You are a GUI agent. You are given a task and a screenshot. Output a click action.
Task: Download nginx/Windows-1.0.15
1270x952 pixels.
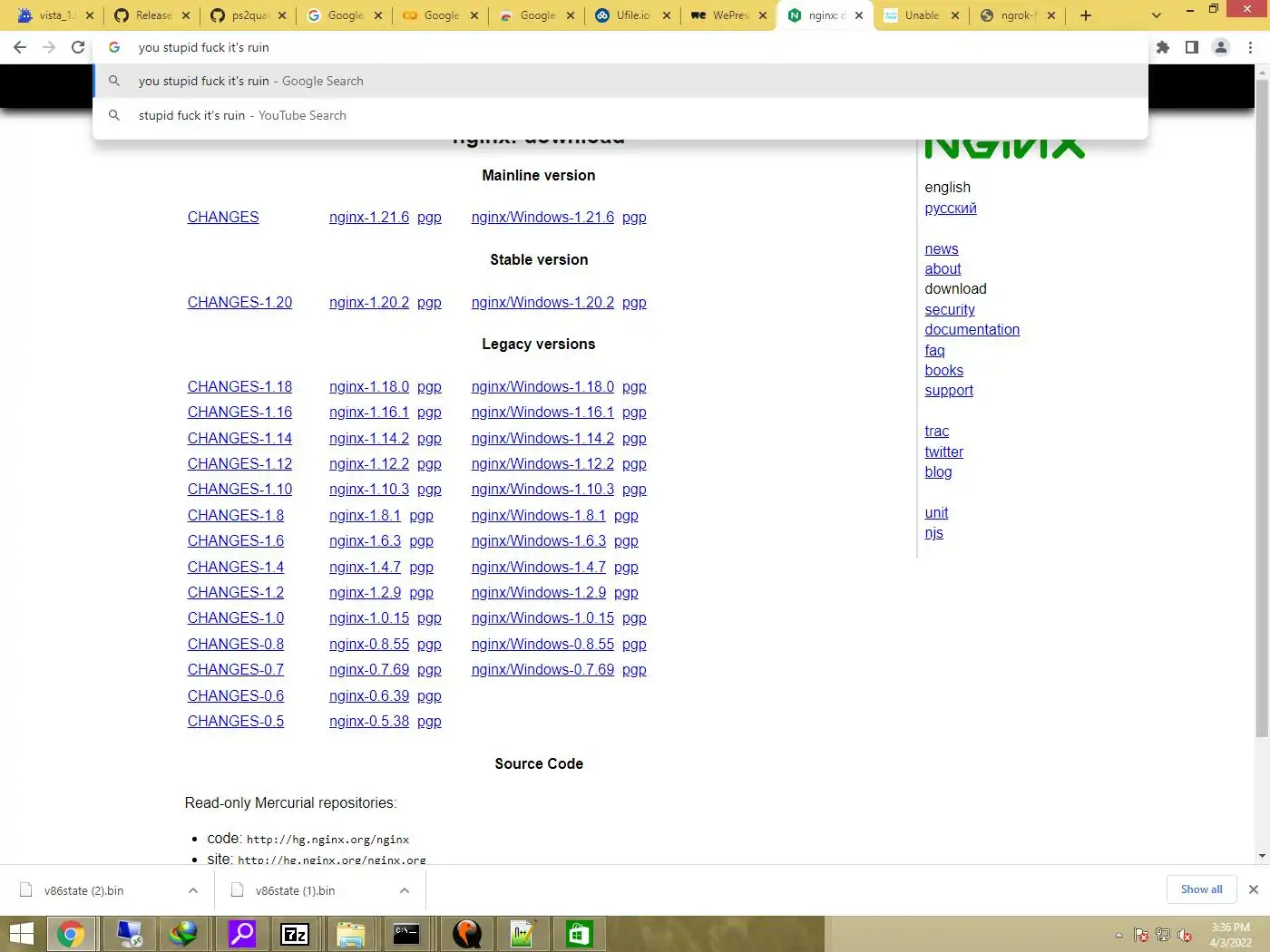tap(542, 617)
